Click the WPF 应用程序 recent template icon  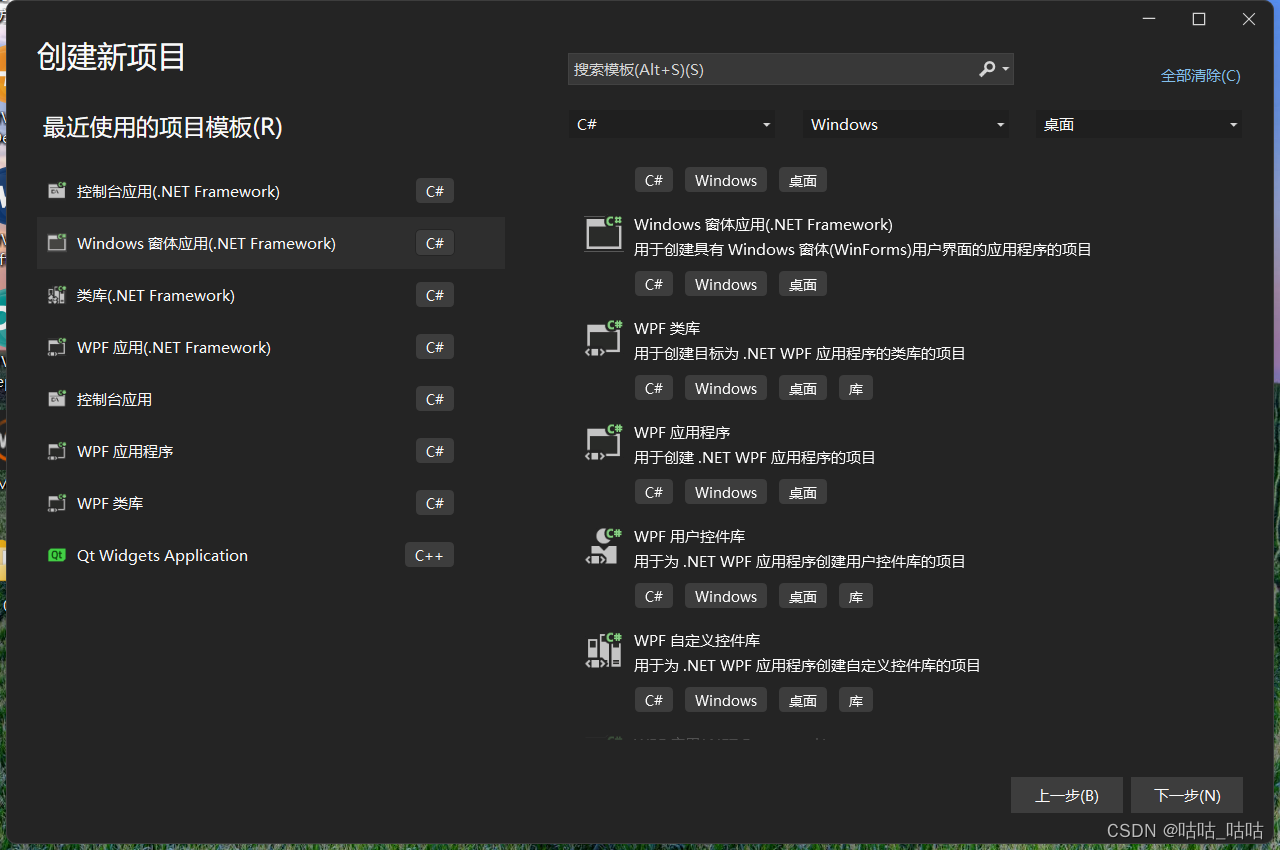(x=57, y=451)
